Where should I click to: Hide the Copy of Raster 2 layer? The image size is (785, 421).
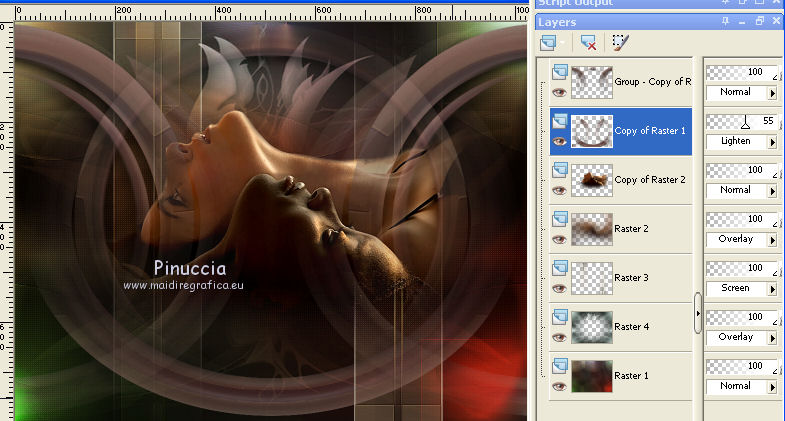[x=559, y=190]
